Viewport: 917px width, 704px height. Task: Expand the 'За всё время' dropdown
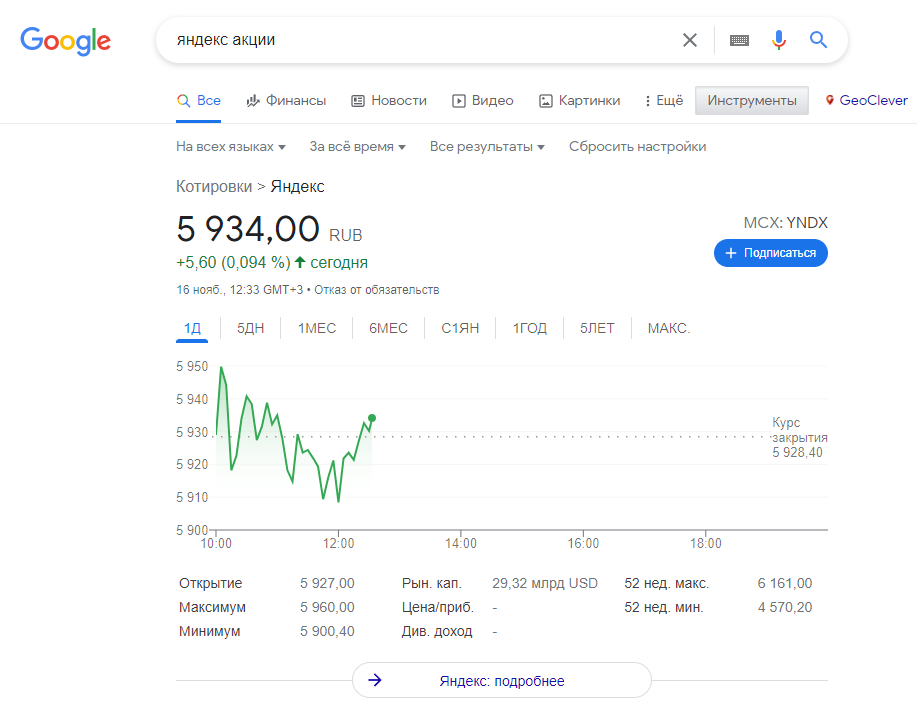coord(357,147)
